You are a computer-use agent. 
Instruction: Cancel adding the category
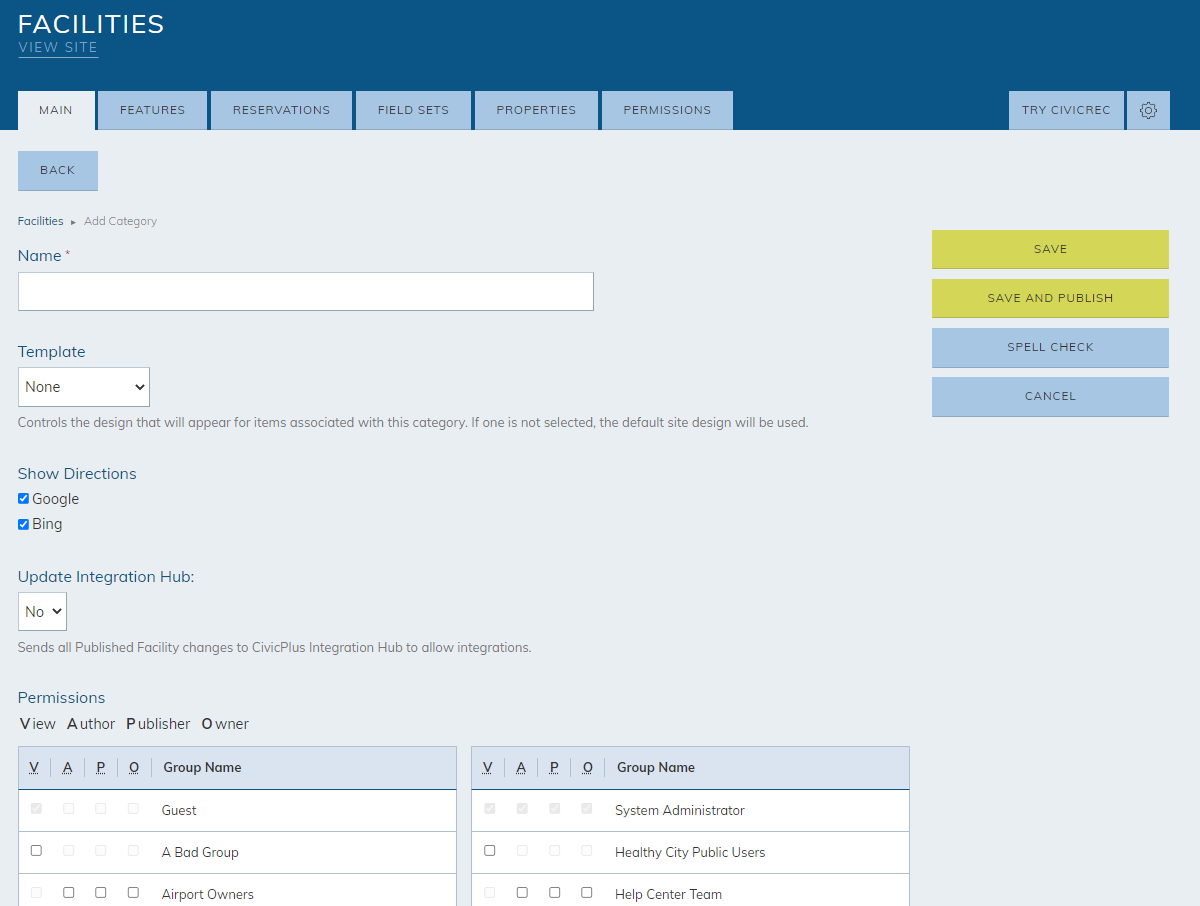tap(1050, 397)
